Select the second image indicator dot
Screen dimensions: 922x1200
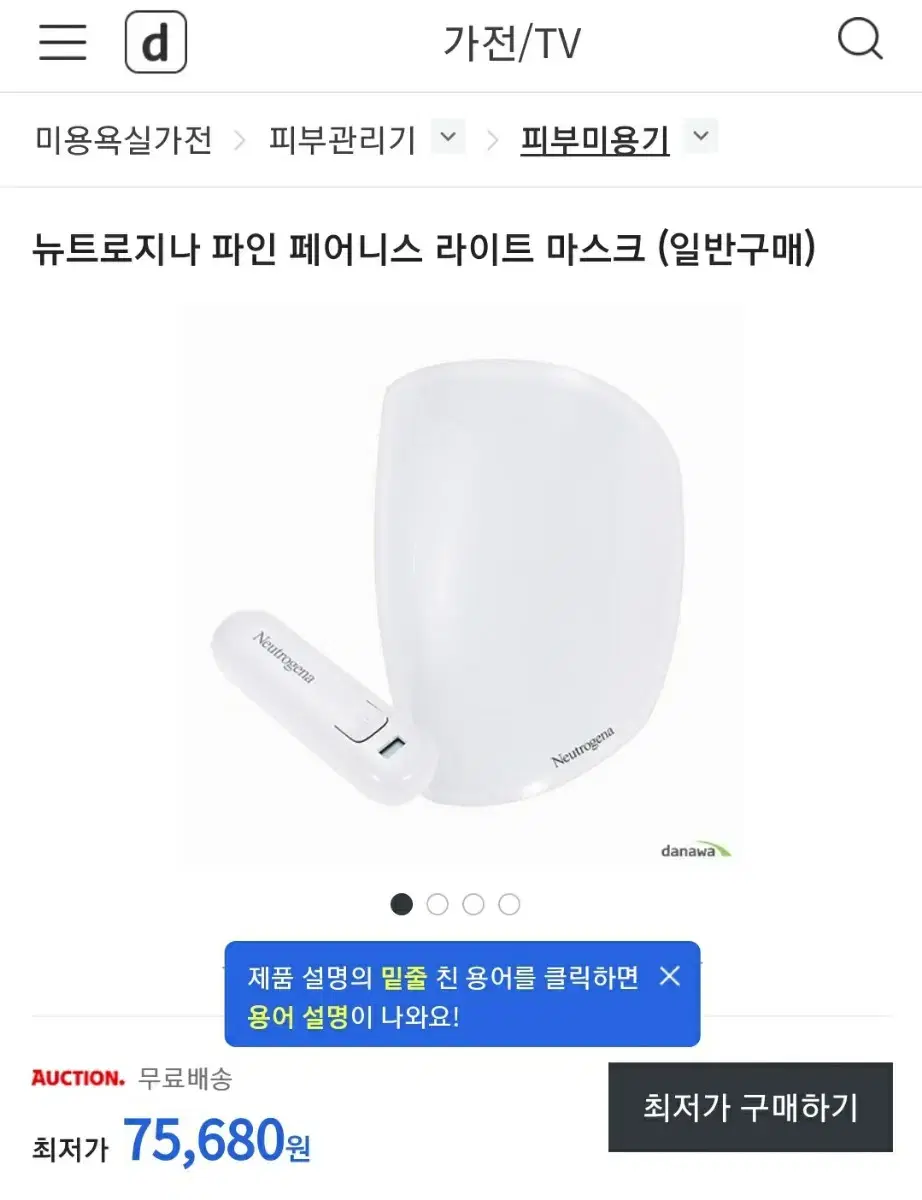coord(437,904)
